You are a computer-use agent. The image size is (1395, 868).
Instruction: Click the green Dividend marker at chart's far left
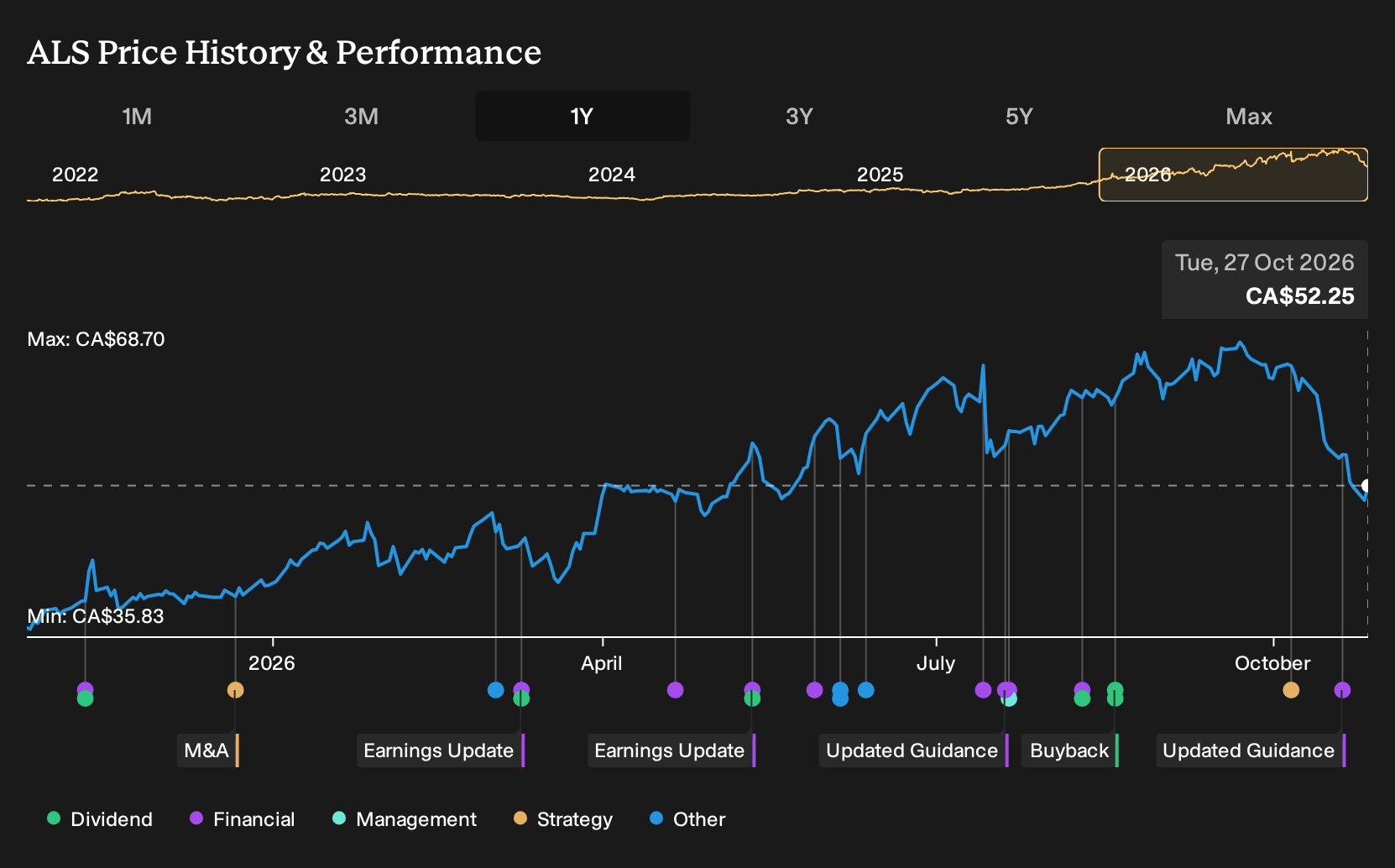85,698
